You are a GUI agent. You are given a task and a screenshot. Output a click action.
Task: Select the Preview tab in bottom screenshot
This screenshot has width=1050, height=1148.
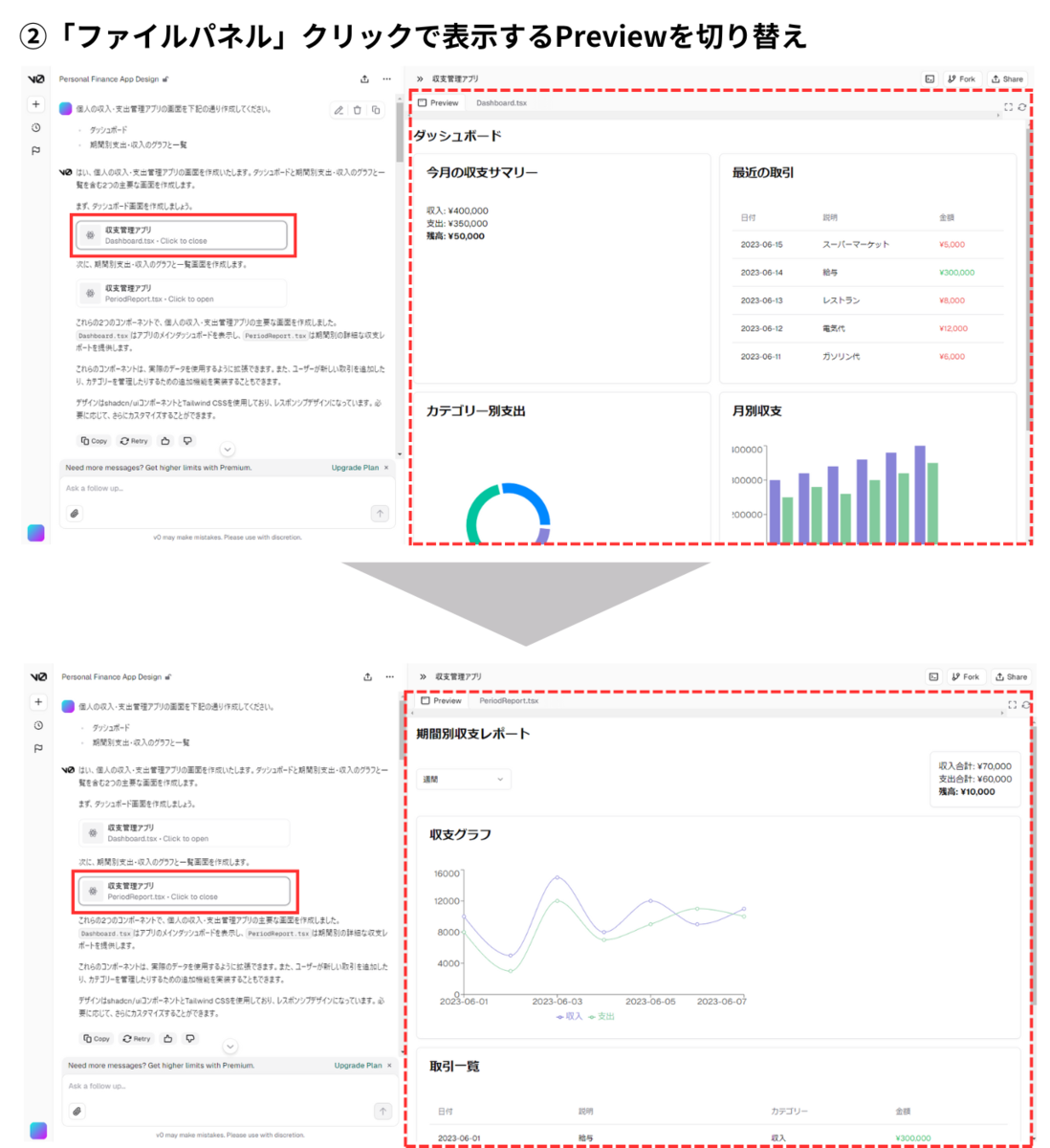(442, 700)
